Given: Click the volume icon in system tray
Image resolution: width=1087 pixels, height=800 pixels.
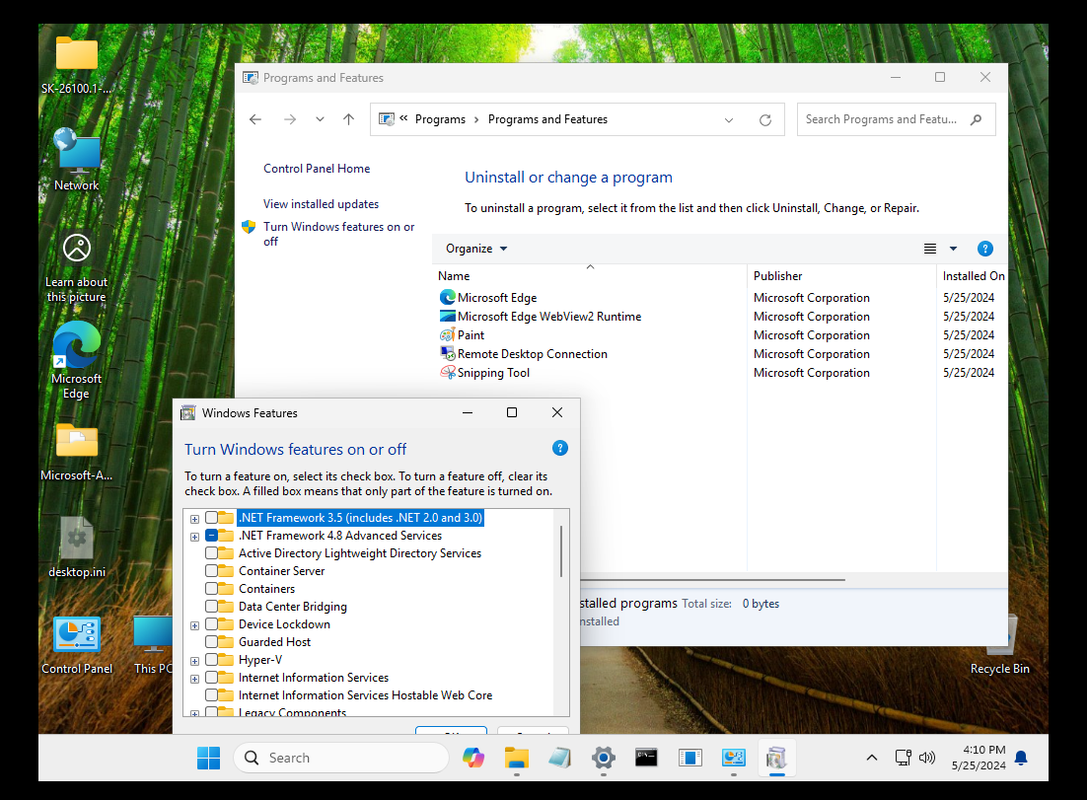Looking at the screenshot, I should point(927,758).
